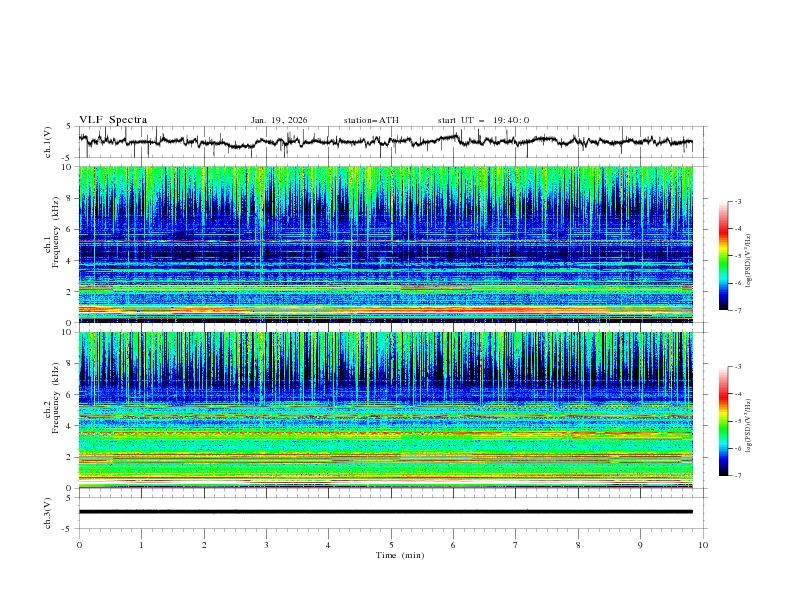Click the time axis tick label "5"

(x=391, y=545)
